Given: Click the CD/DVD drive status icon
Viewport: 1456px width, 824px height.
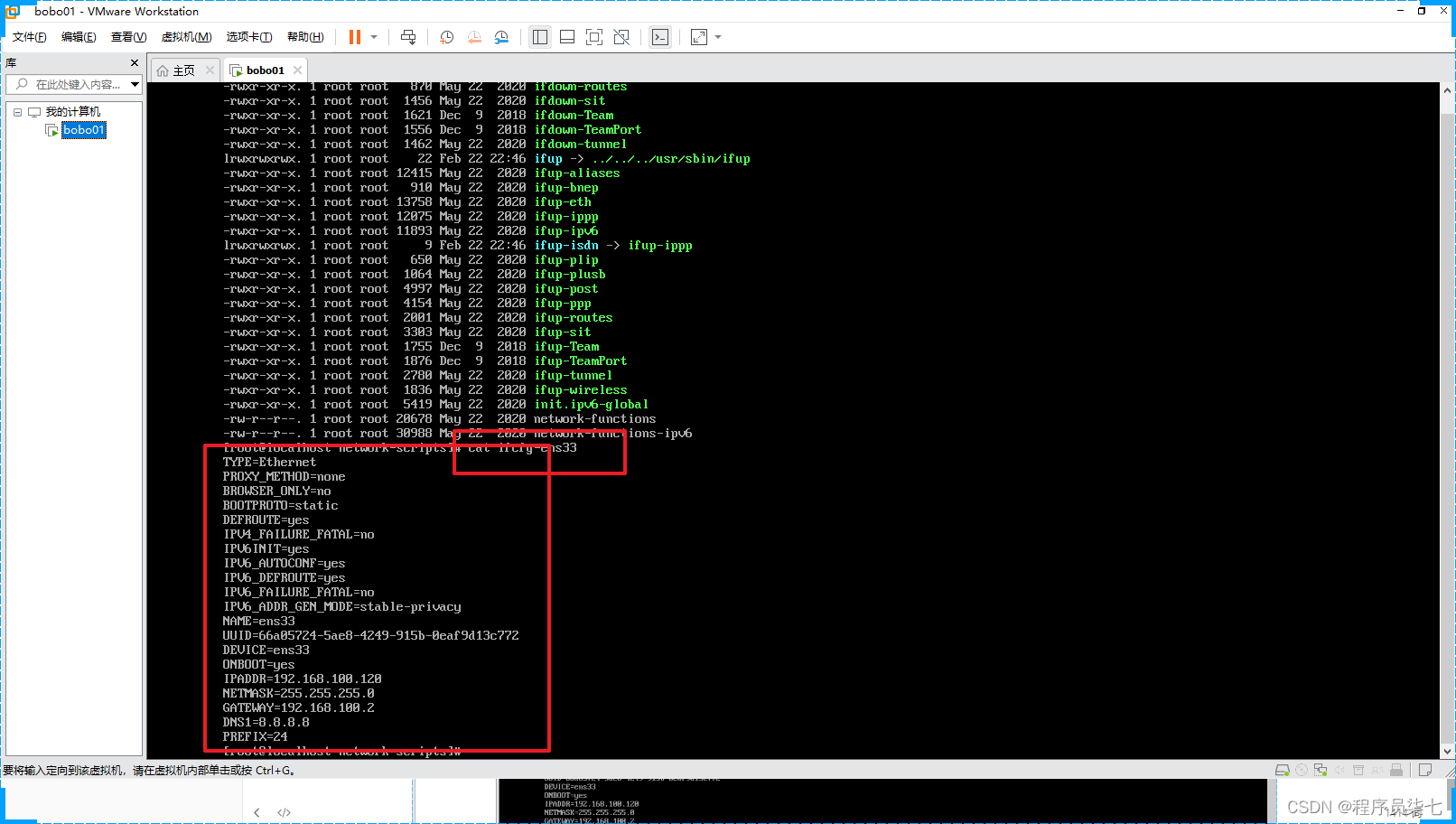Looking at the screenshot, I should (1302, 770).
